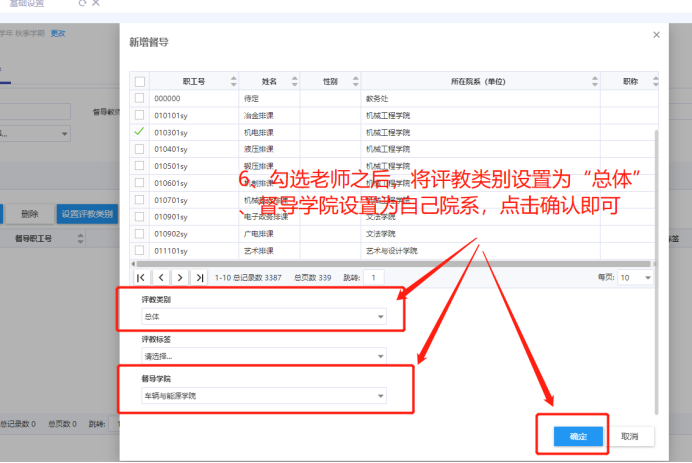The height and width of the screenshot is (463, 692).
Task: Sort table by 职工号 column arrows
Action: [234, 81]
